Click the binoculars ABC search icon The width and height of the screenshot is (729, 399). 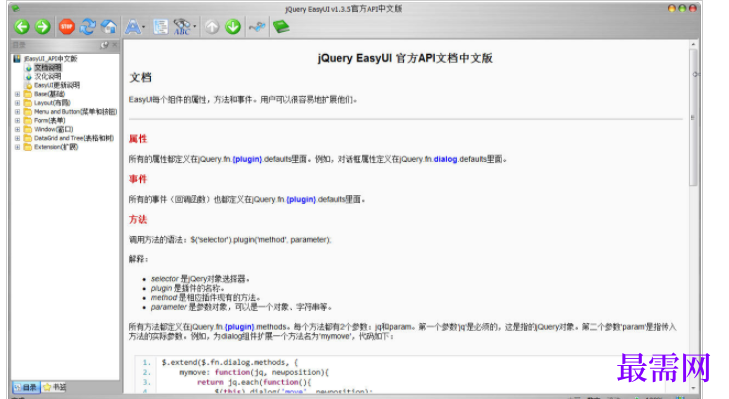coord(182,27)
